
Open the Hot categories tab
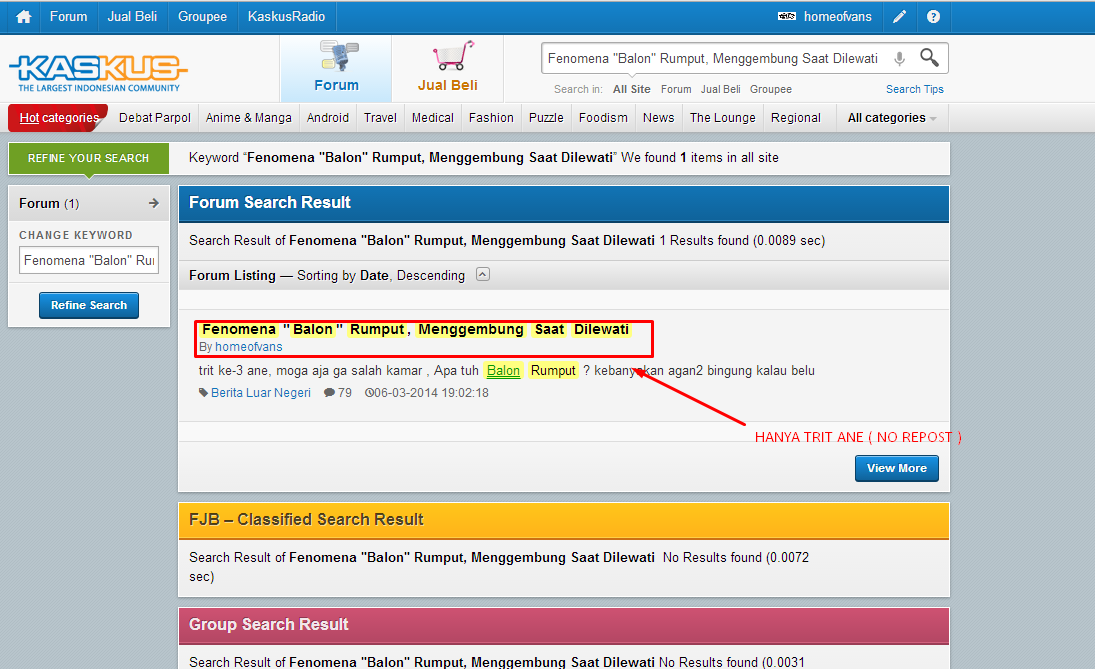(x=59, y=118)
